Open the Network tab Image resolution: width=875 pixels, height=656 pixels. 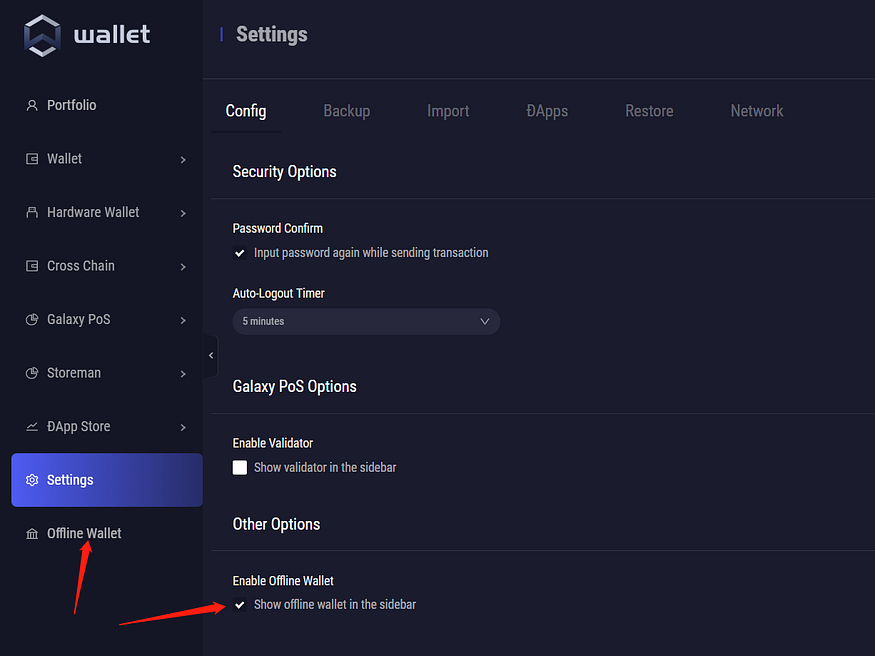tap(756, 111)
